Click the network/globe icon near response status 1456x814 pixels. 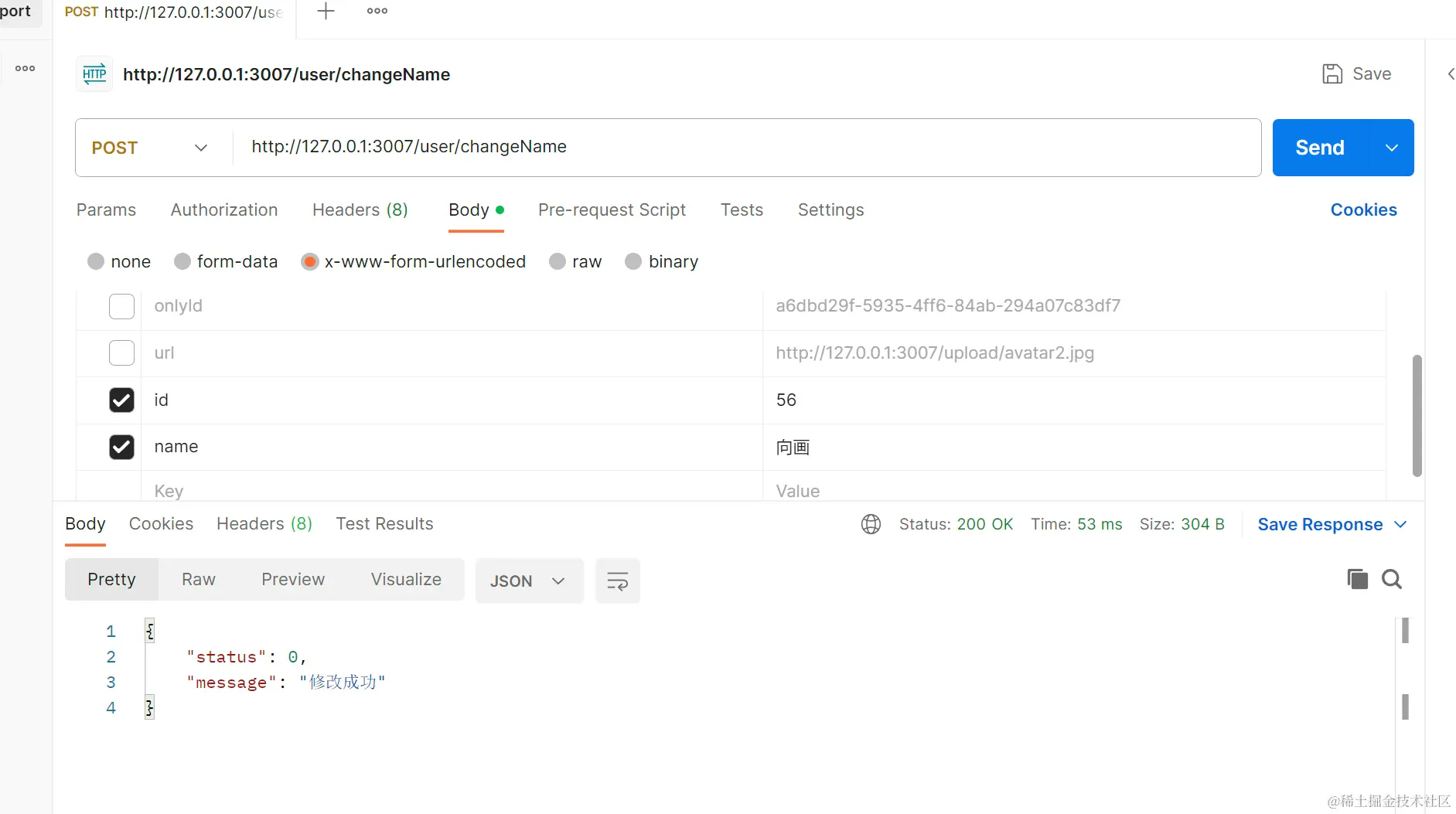[x=871, y=523]
